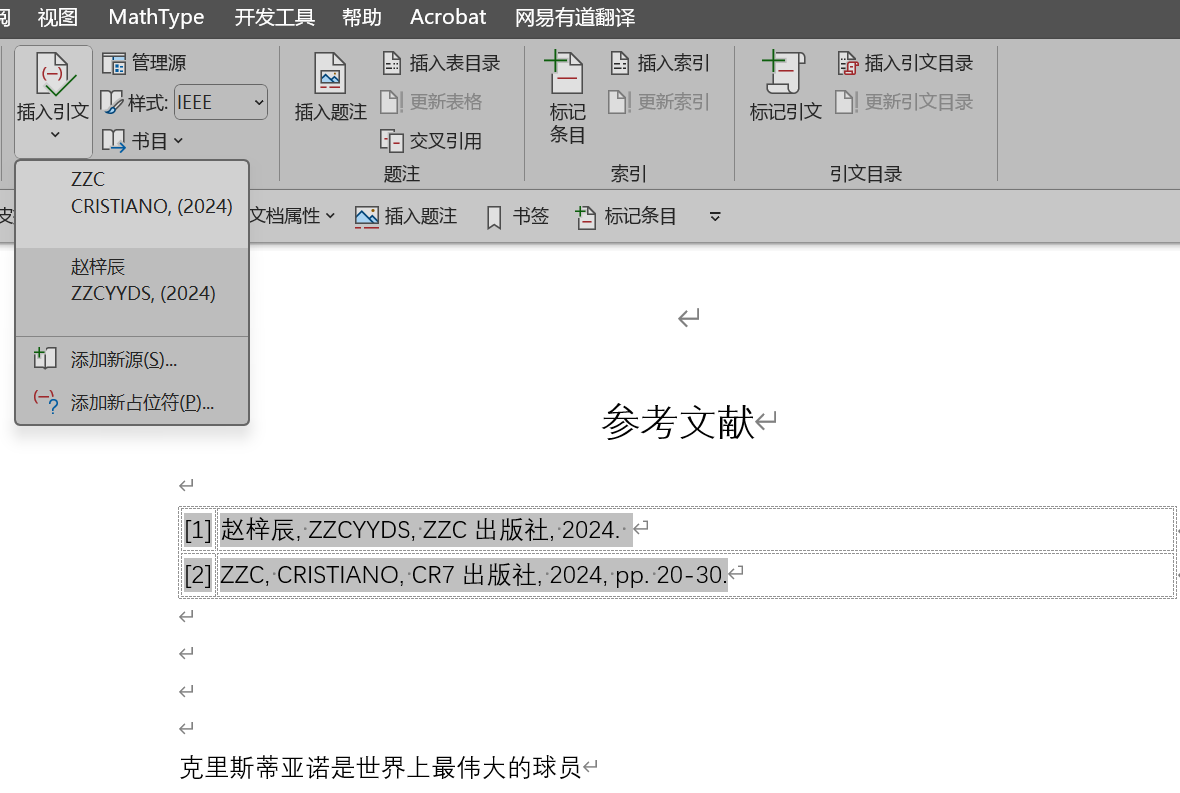The image size is (1180, 793).
Task: Open the Developer (开发工具) tab
Action: coord(275,17)
